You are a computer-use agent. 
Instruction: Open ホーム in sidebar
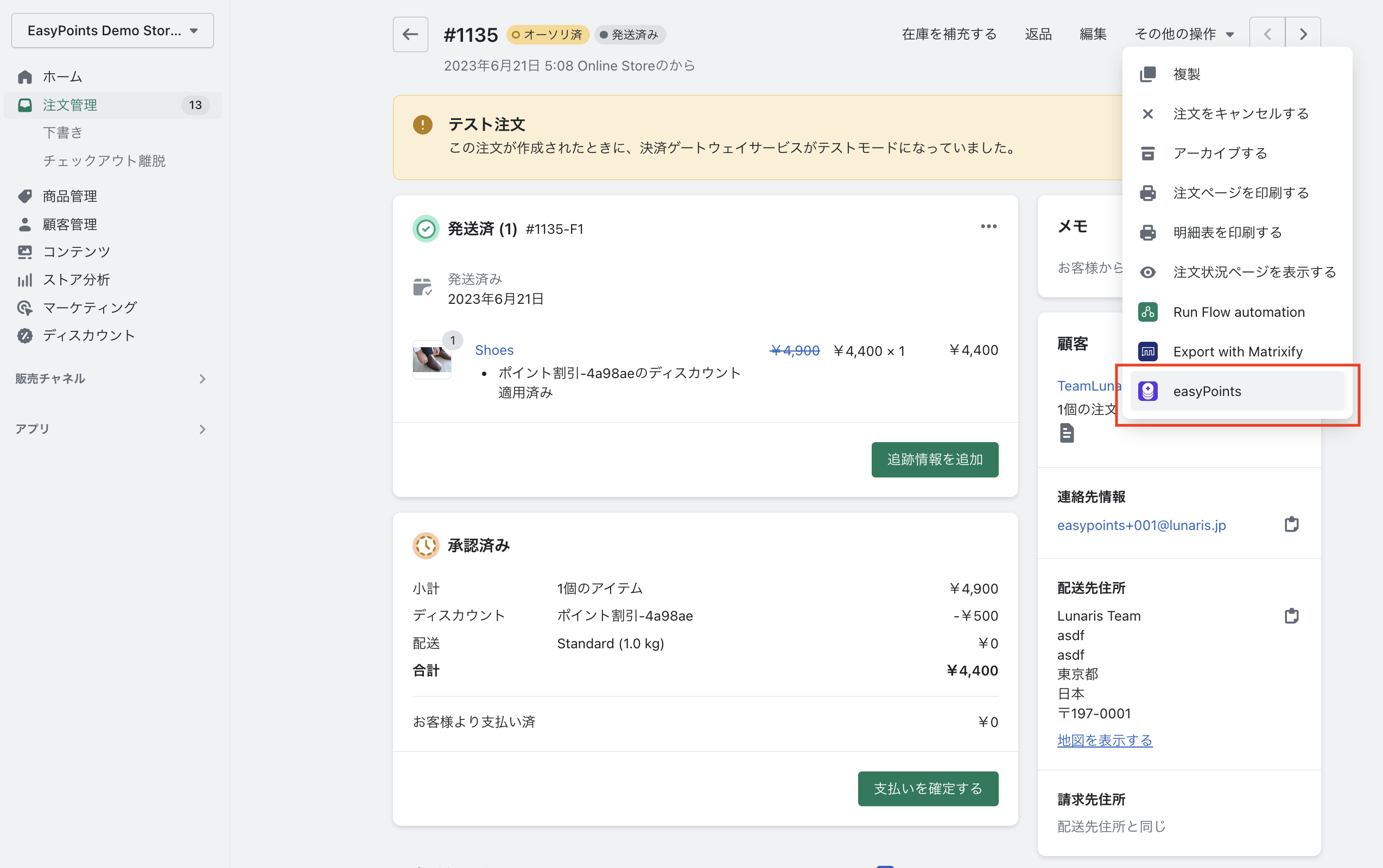coord(62,76)
